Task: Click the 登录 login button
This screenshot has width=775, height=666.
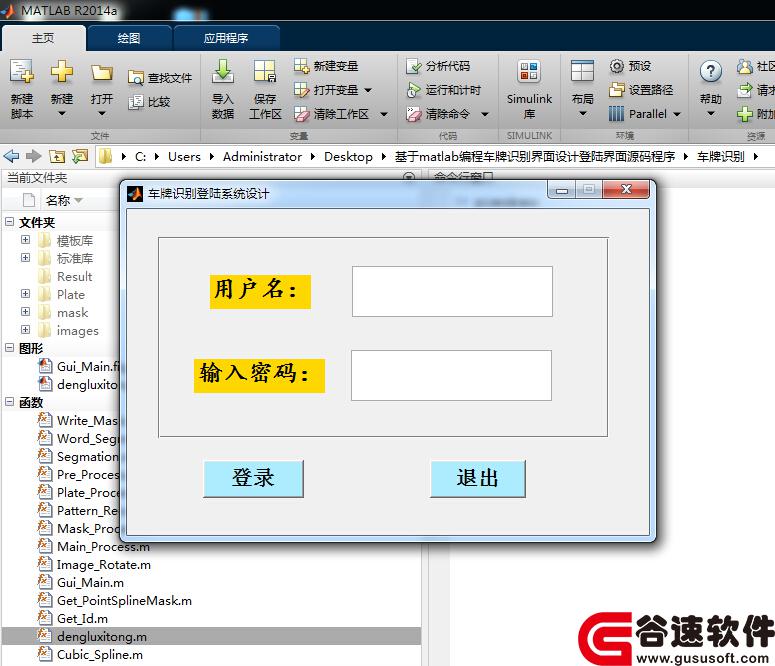Action: pyautogui.click(x=253, y=478)
